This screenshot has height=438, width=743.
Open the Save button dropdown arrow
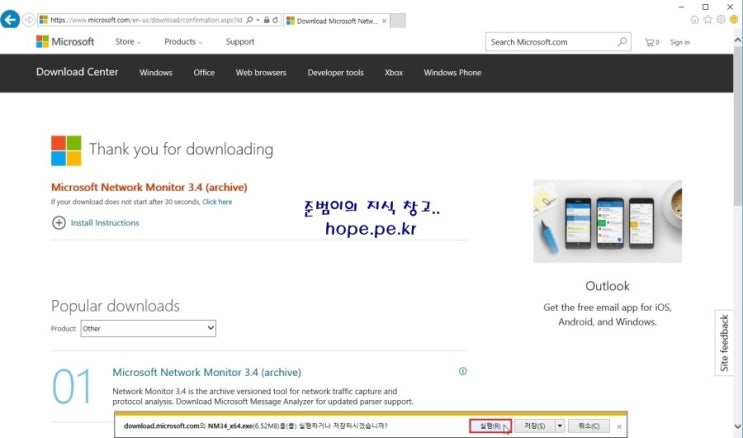point(560,426)
